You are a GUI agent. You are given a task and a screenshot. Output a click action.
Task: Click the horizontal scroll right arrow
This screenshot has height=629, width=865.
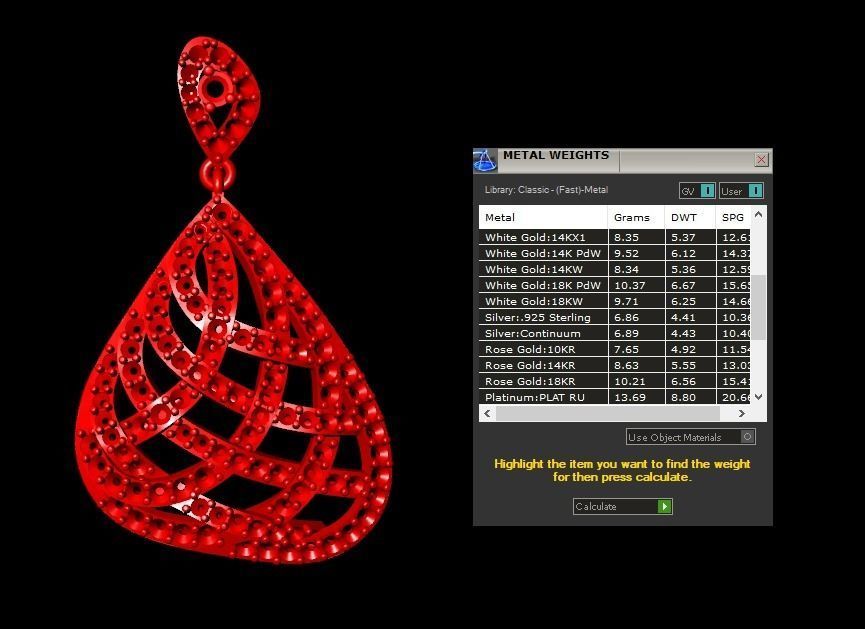coord(741,413)
